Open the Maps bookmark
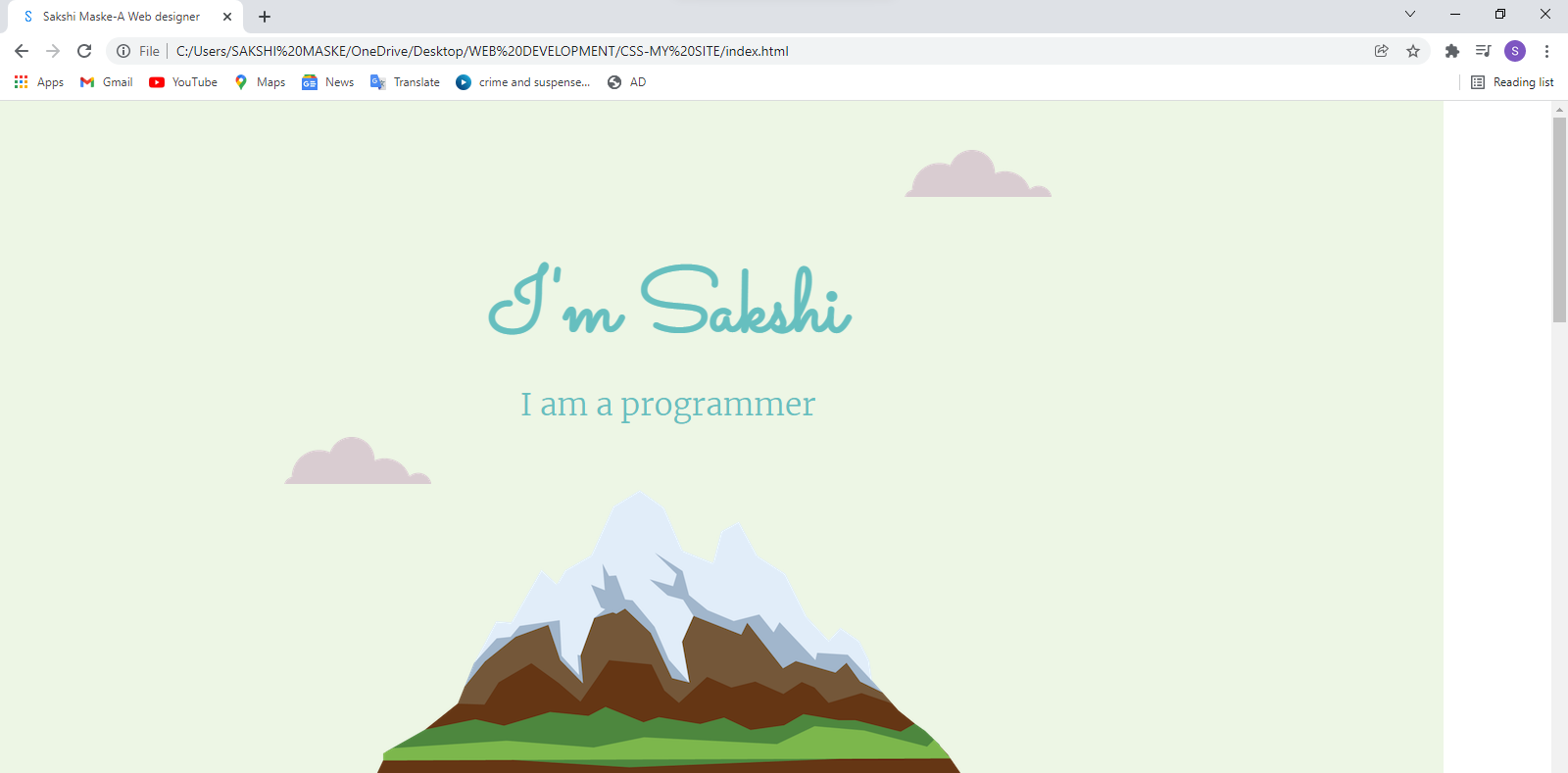This screenshot has width=1568, height=773. point(261,82)
